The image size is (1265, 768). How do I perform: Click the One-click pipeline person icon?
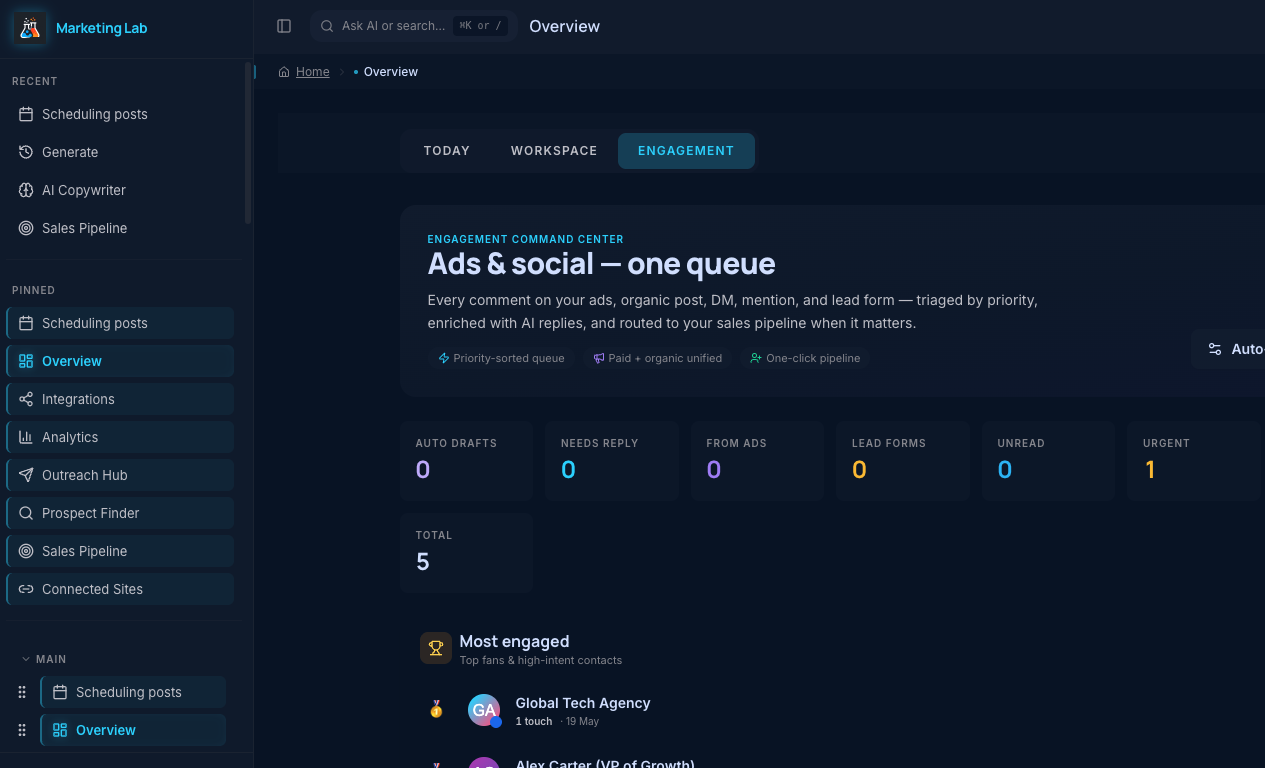756,358
